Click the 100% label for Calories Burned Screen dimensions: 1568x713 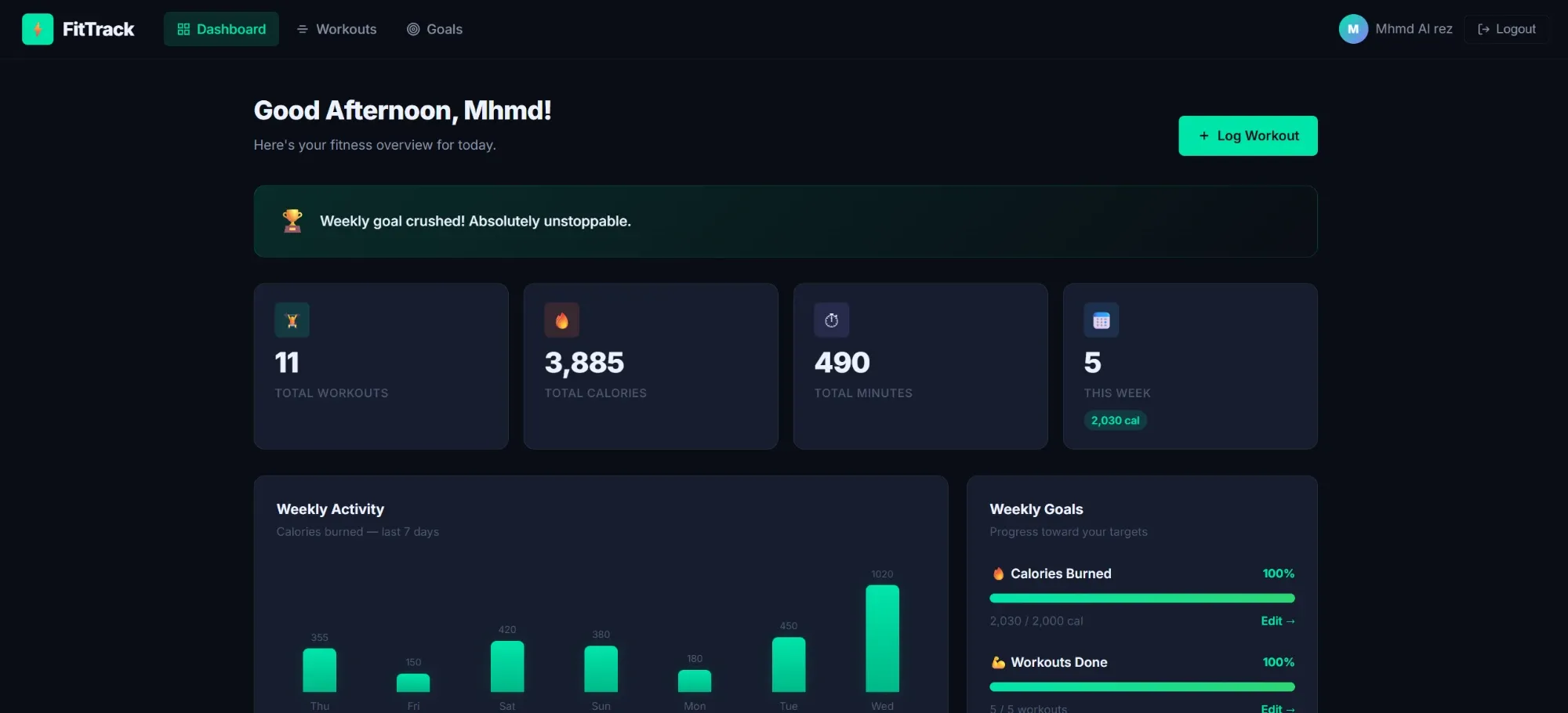1278,574
